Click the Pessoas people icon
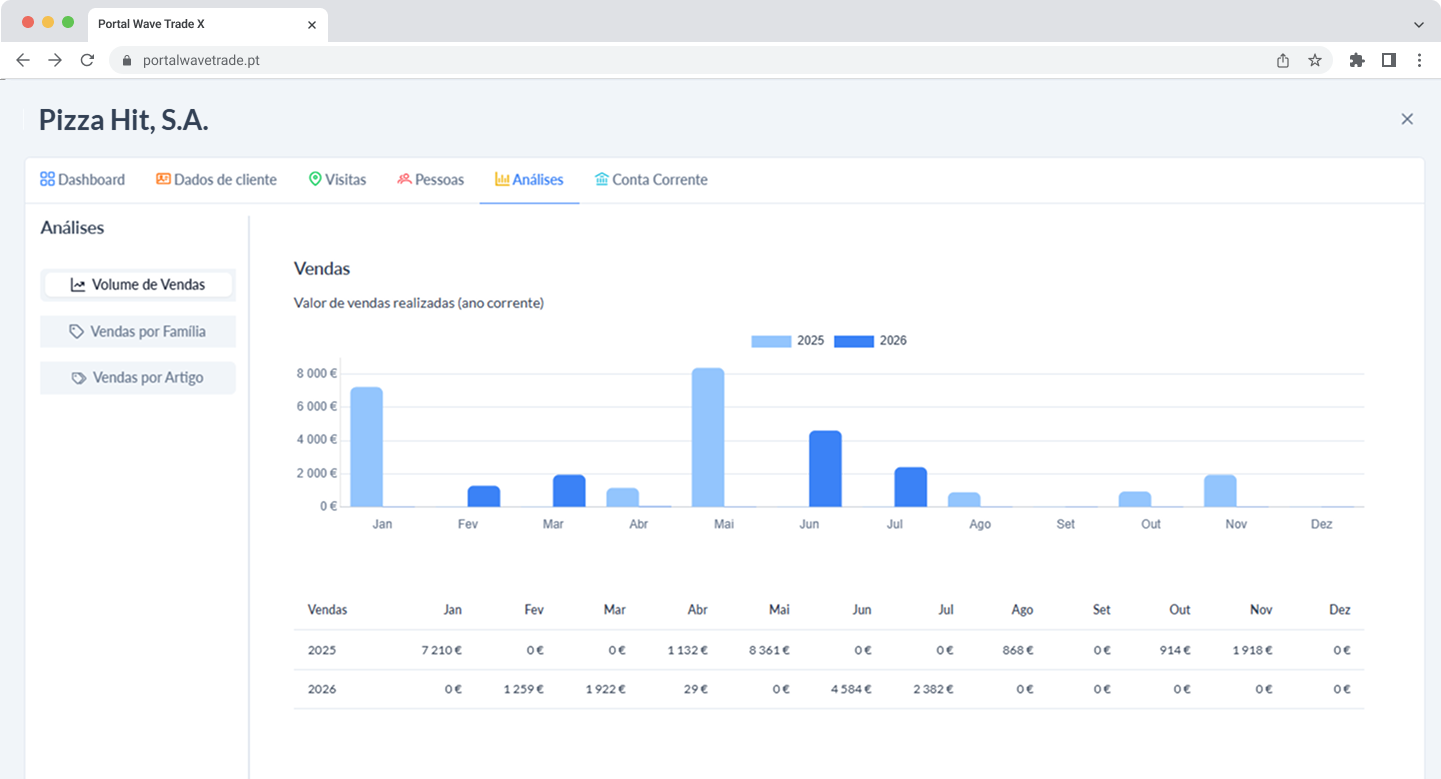Screen dimensions: 1441x779 [404, 180]
